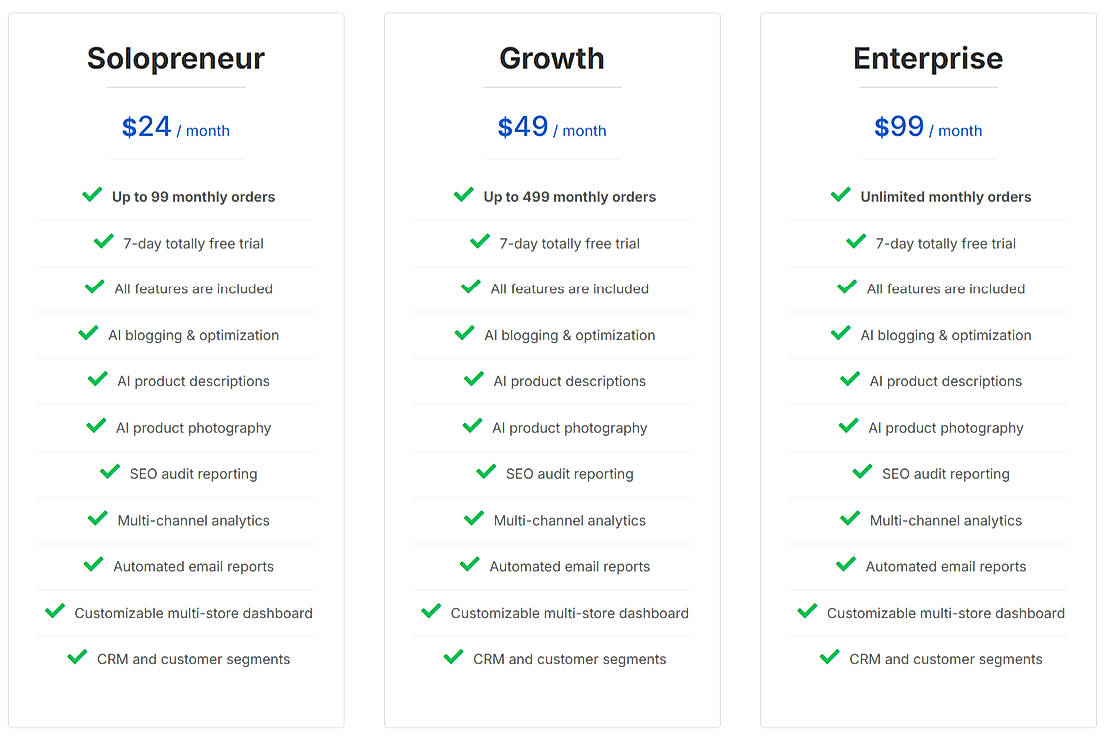Viewport: 1108px width, 744px height.
Task: Click the checkmark beside Up to 499 monthly orders
Action: click(x=464, y=195)
